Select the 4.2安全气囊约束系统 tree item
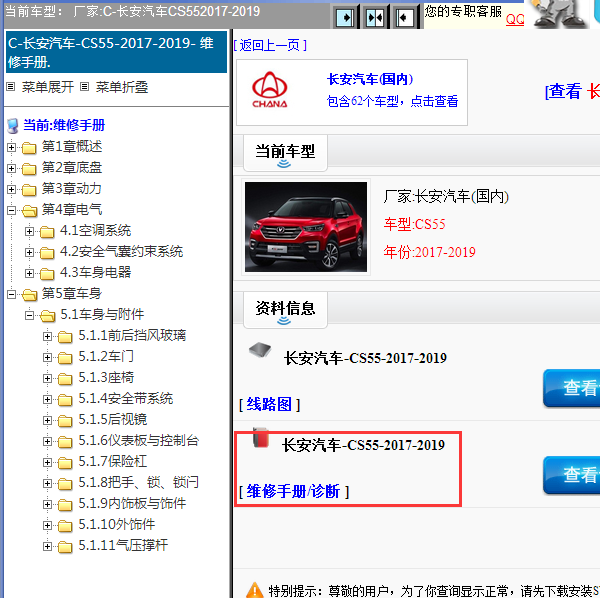The image size is (600, 598). pyautogui.click(x=121, y=252)
